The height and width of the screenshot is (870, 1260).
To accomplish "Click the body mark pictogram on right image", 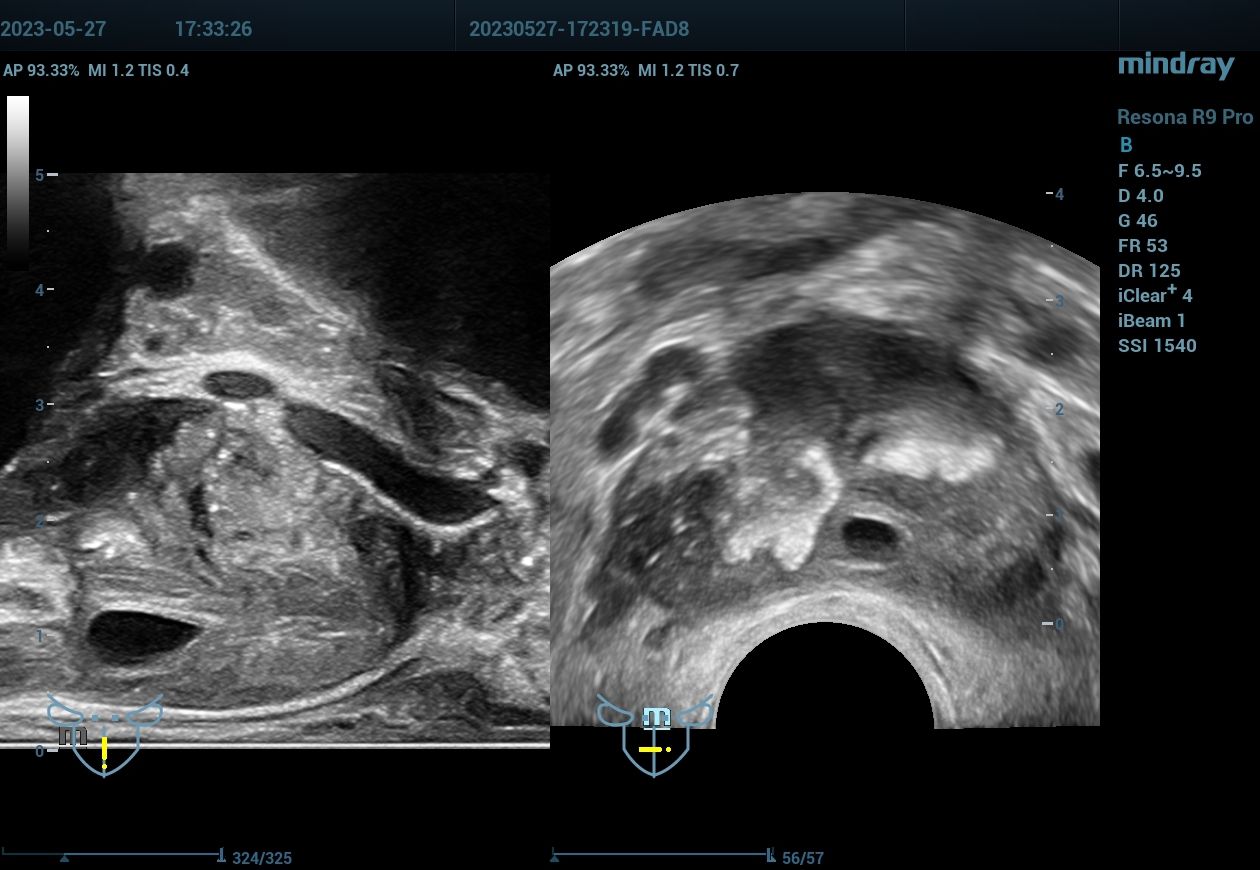I will [654, 735].
